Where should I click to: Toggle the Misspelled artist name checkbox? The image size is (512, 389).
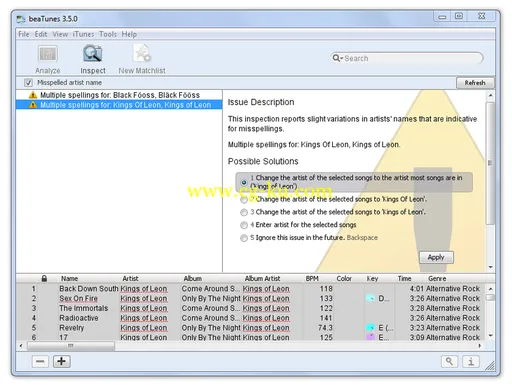(x=28, y=82)
